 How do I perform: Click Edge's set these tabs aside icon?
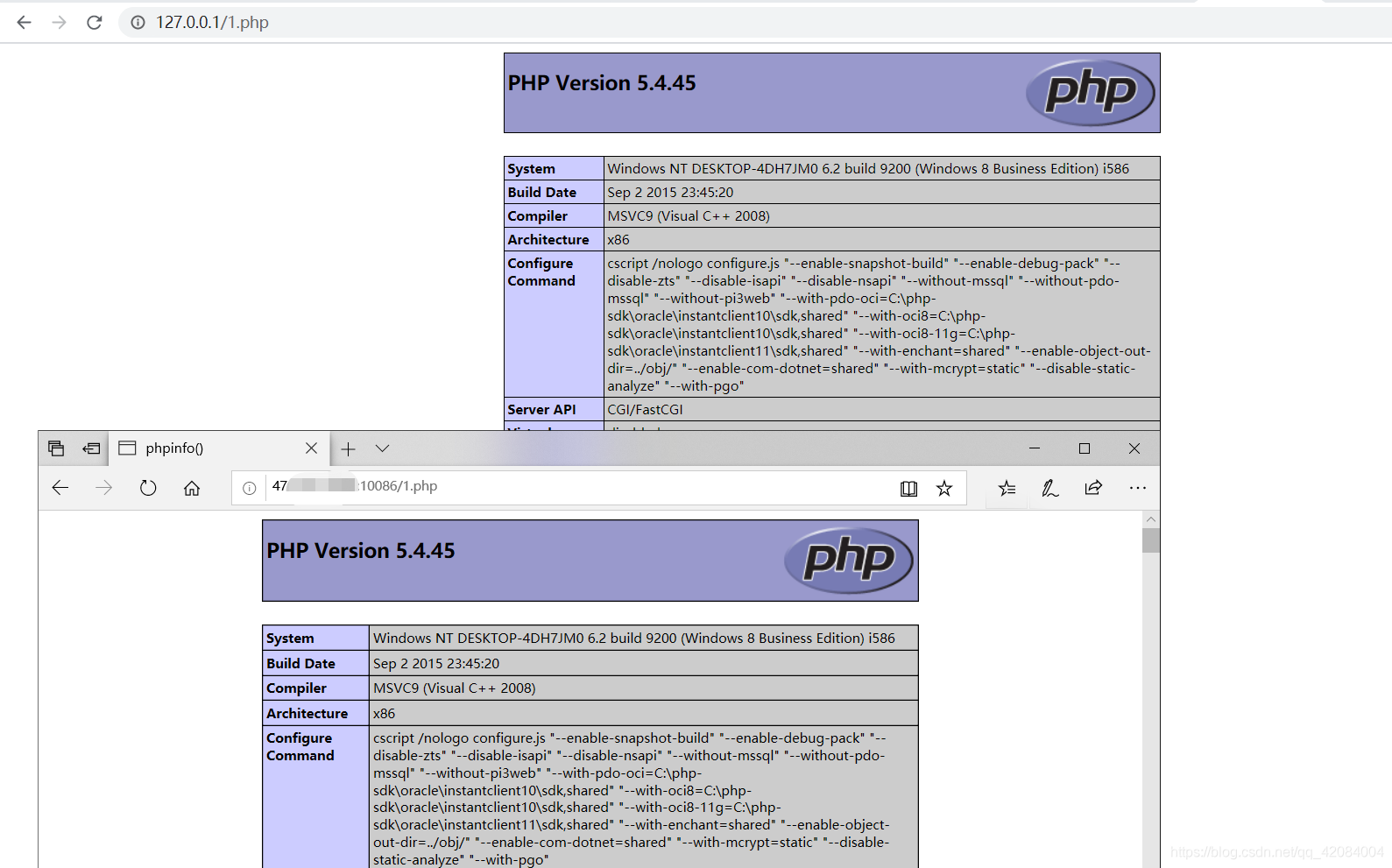91,448
